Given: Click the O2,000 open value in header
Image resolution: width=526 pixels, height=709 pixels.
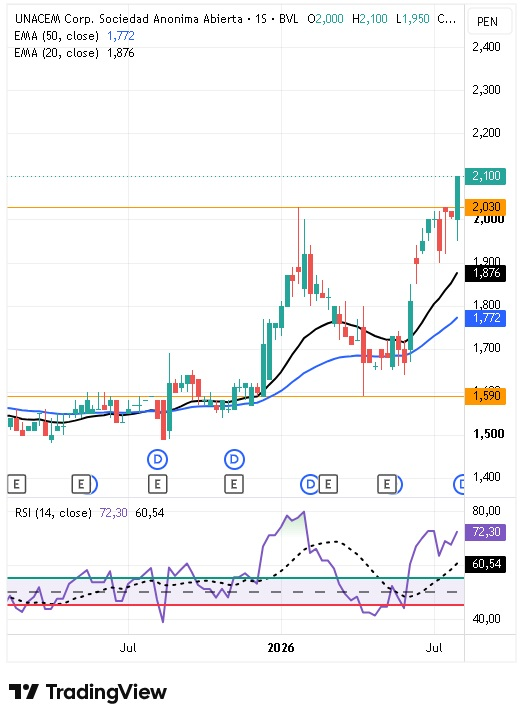Looking at the screenshot, I should pyautogui.click(x=325, y=19).
